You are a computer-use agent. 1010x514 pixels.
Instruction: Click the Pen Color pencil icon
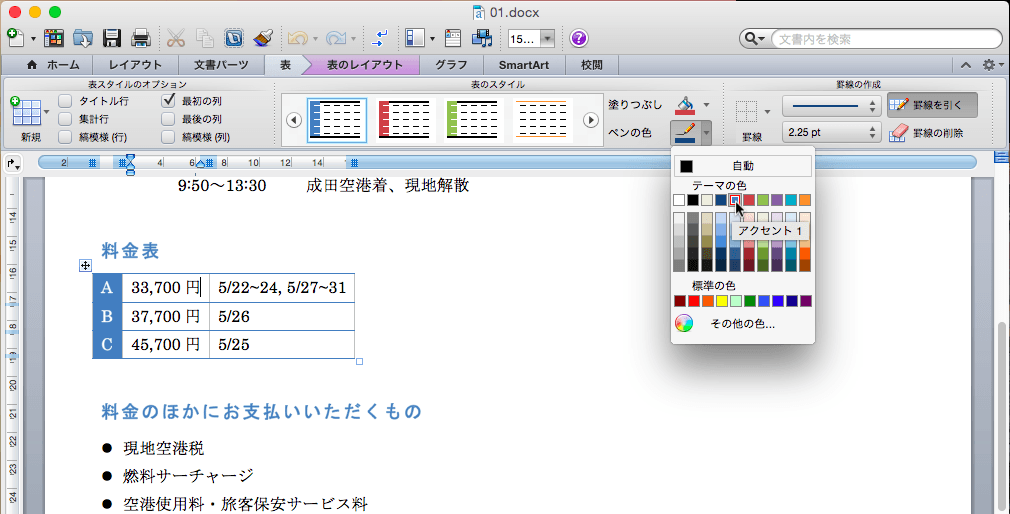685,132
